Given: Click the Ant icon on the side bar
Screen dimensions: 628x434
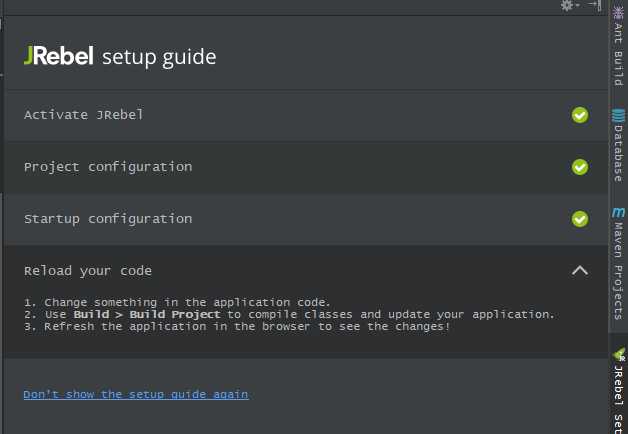Looking at the screenshot, I should coord(618,12).
